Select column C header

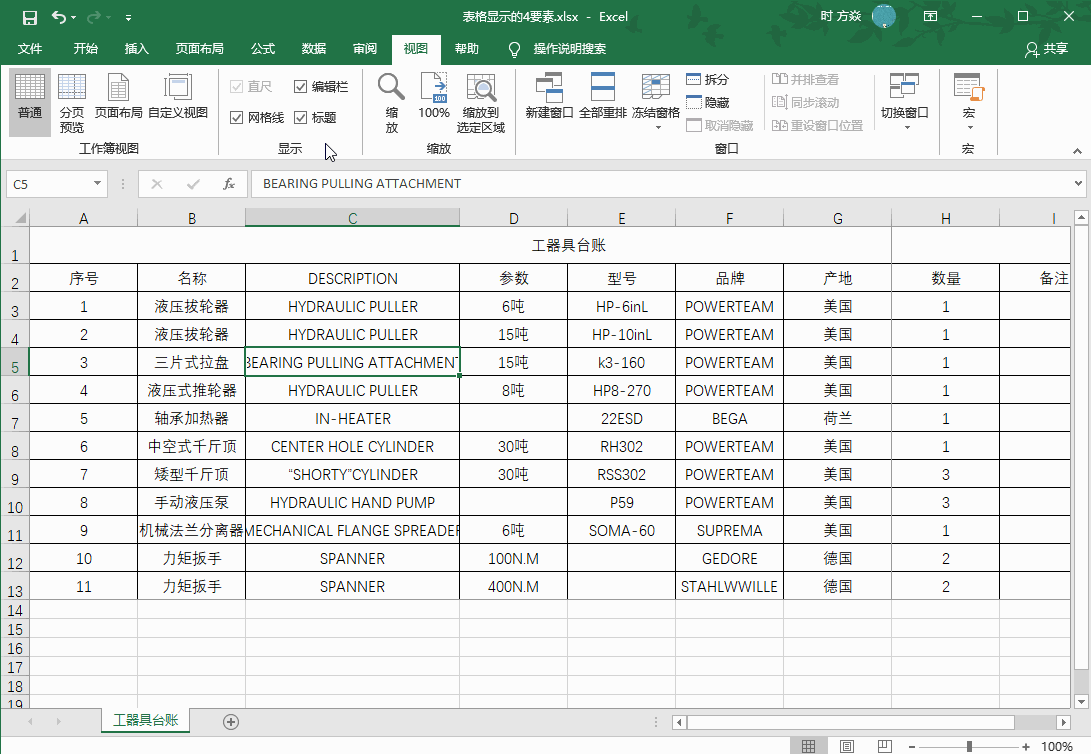point(353,218)
